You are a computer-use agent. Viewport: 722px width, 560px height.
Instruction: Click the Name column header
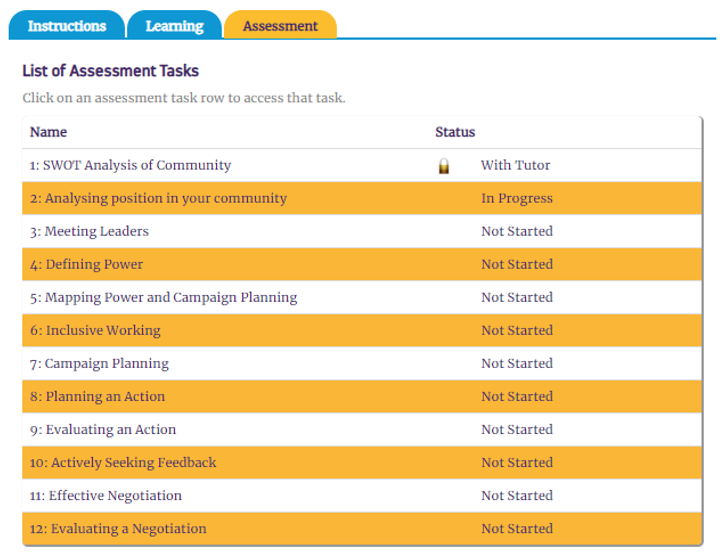[49, 132]
